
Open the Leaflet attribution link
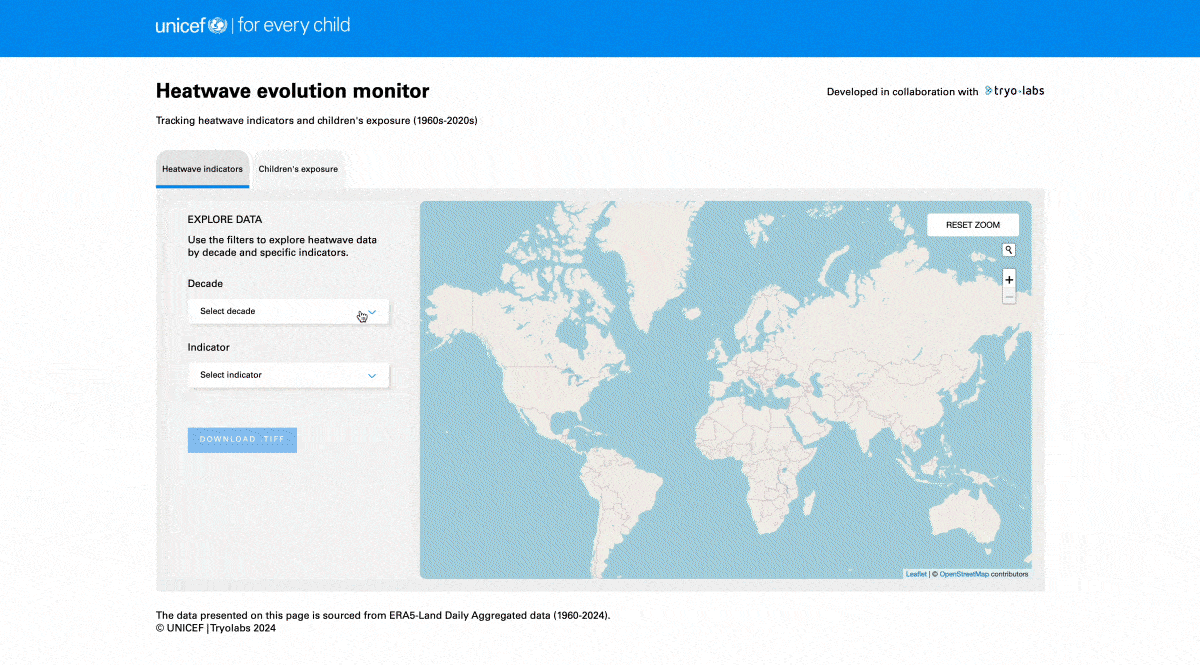click(915, 574)
